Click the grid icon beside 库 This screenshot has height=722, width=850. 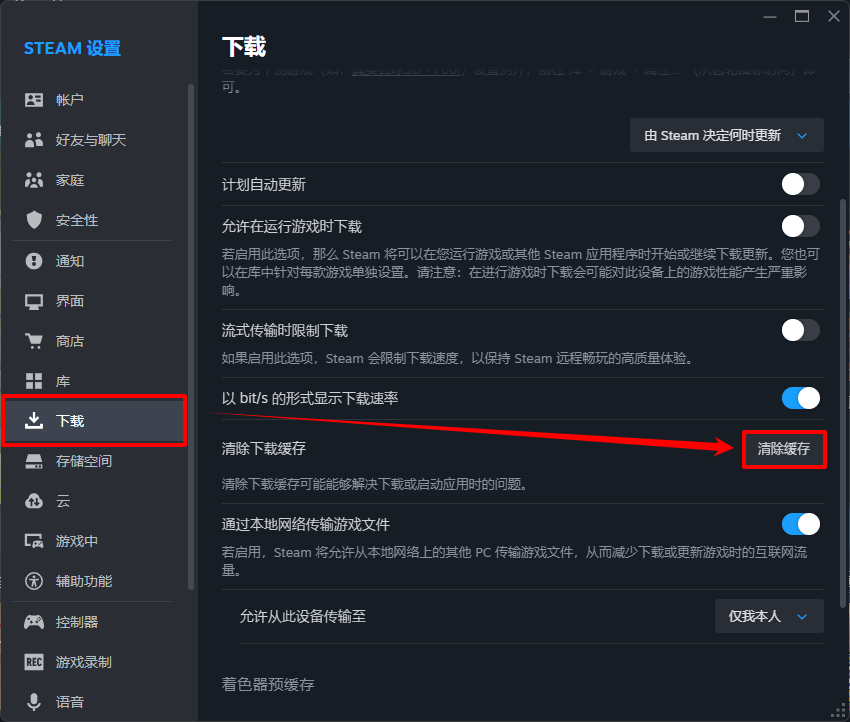pos(34,381)
